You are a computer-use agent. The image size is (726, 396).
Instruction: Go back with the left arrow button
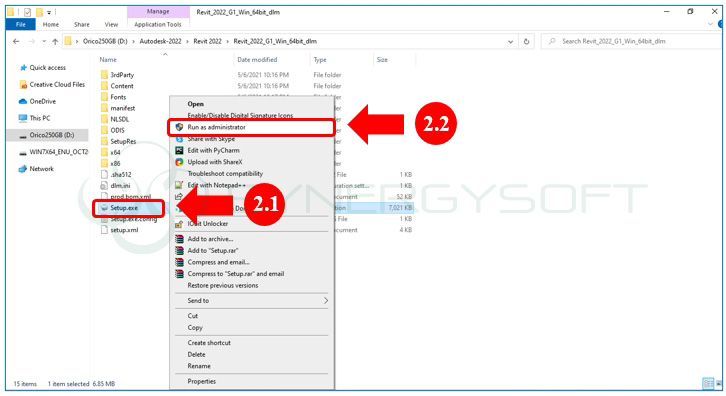[16, 41]
